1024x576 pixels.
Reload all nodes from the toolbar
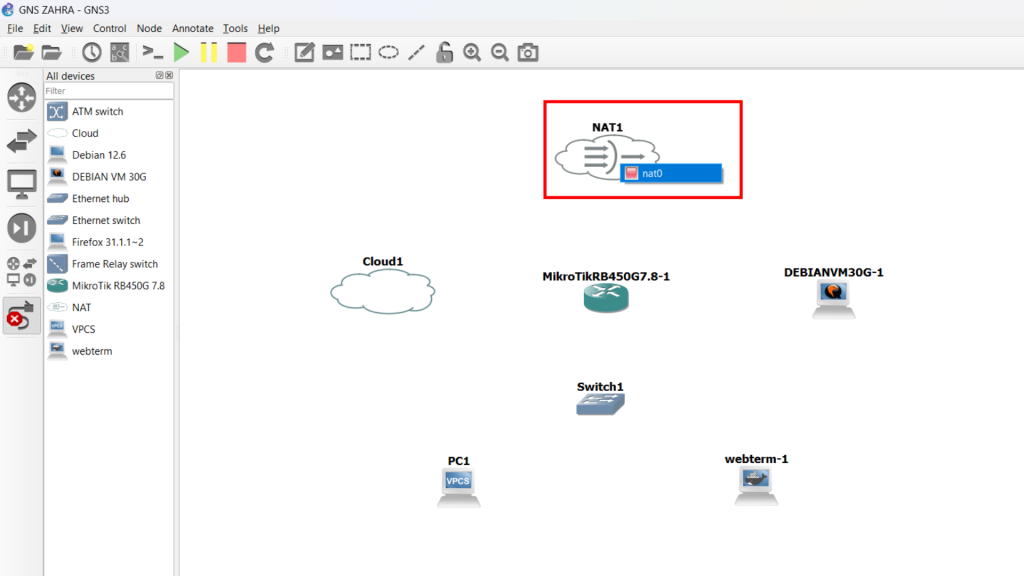(x=264, y=53)
